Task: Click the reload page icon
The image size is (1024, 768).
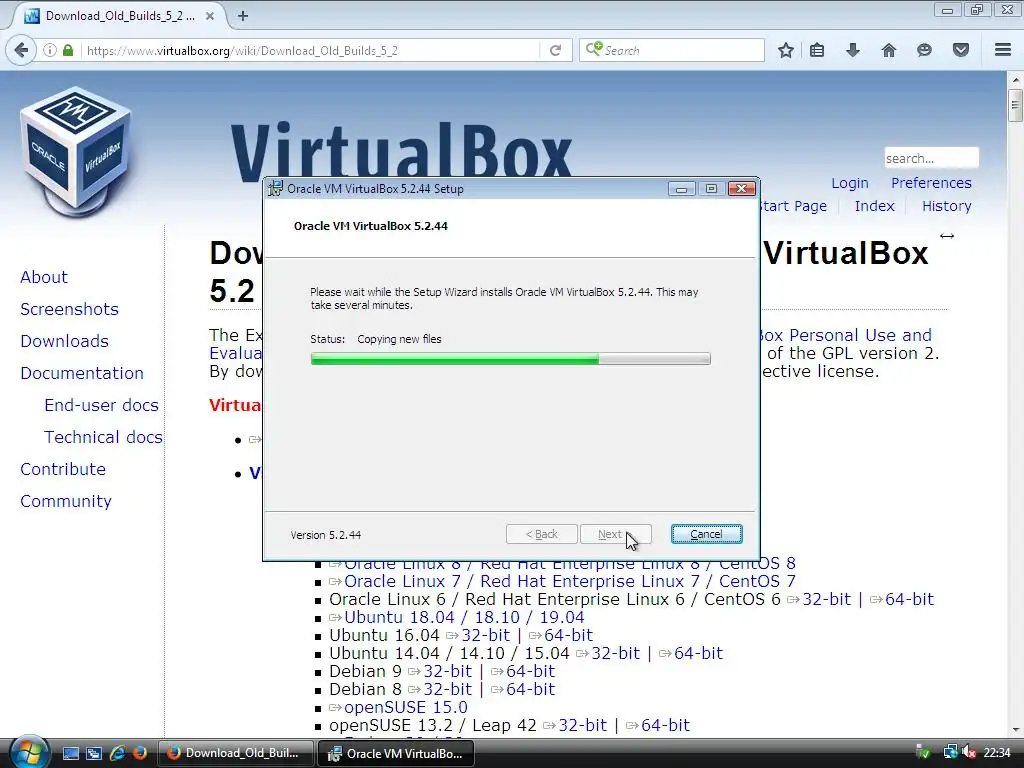Action: click(556, 50)
